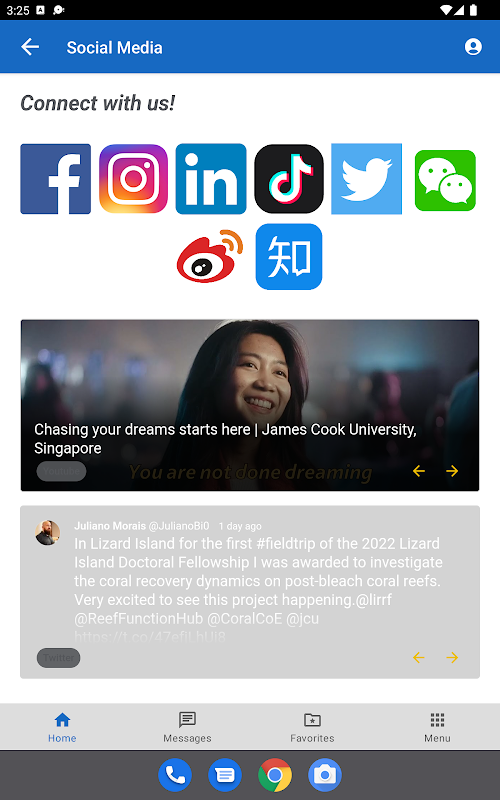Tap the LinkedIn icon
The width and height of the screenshot is (500, 800).
tap(211, 179)
